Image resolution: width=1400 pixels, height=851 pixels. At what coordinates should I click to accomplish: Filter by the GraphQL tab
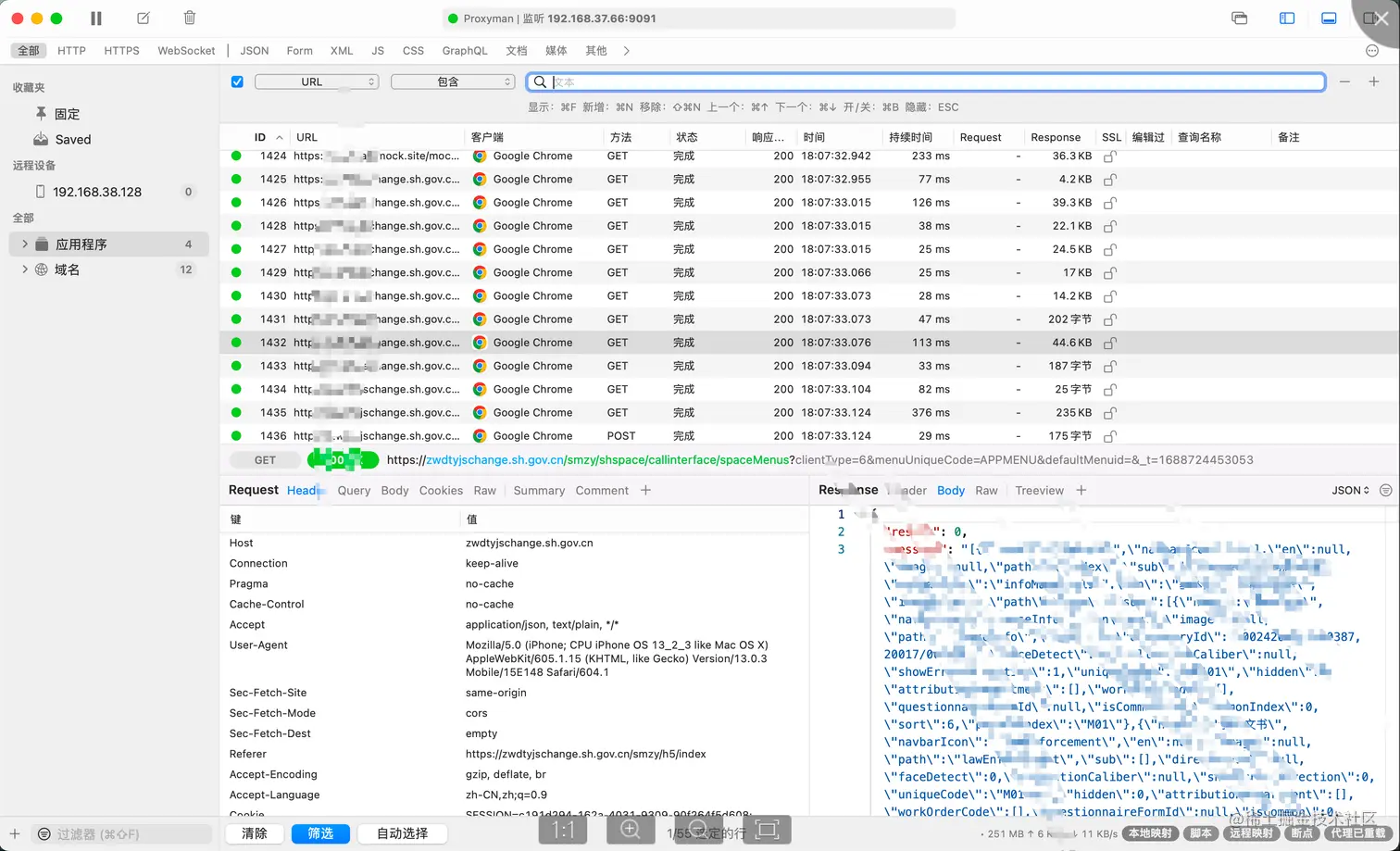coord(465,51)
